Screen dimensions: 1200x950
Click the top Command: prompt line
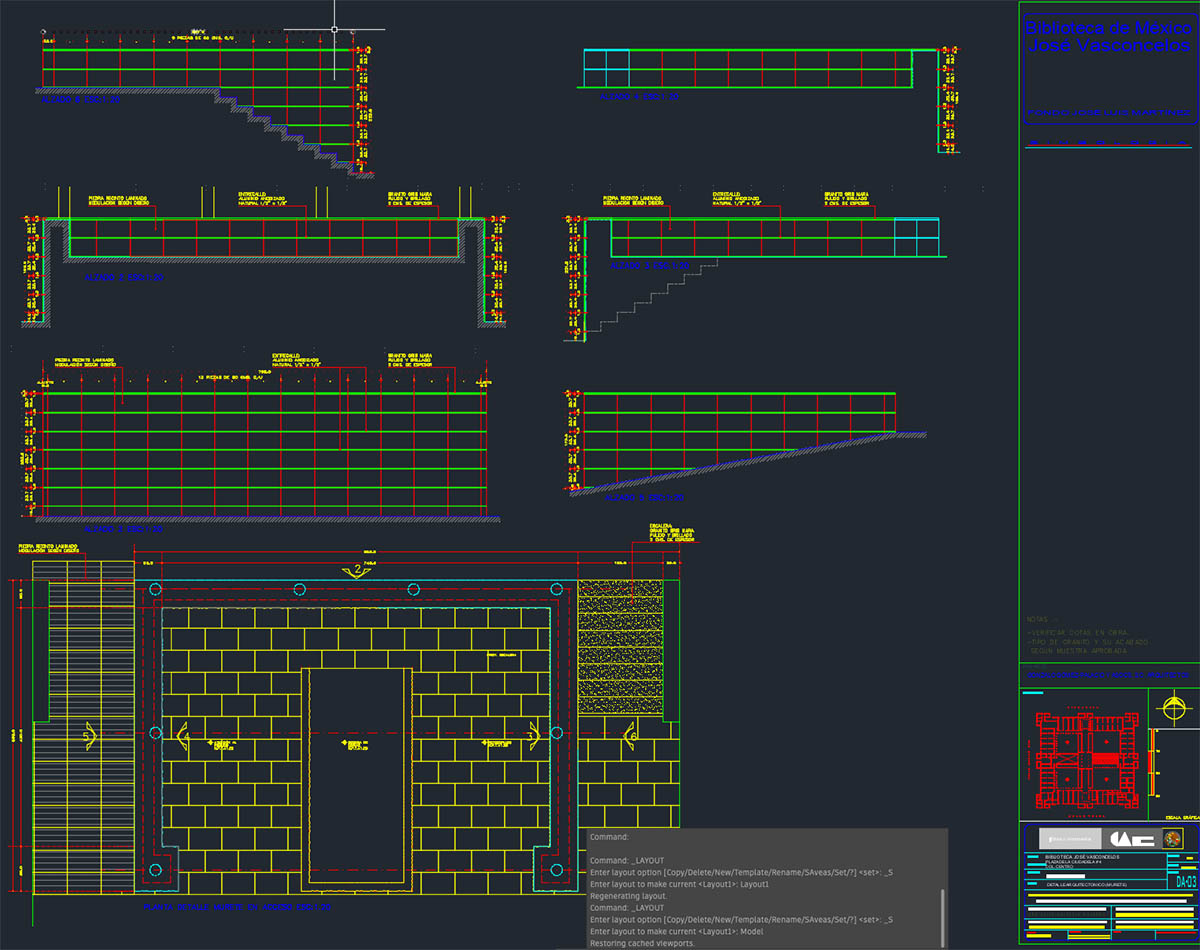pos(610,836)
